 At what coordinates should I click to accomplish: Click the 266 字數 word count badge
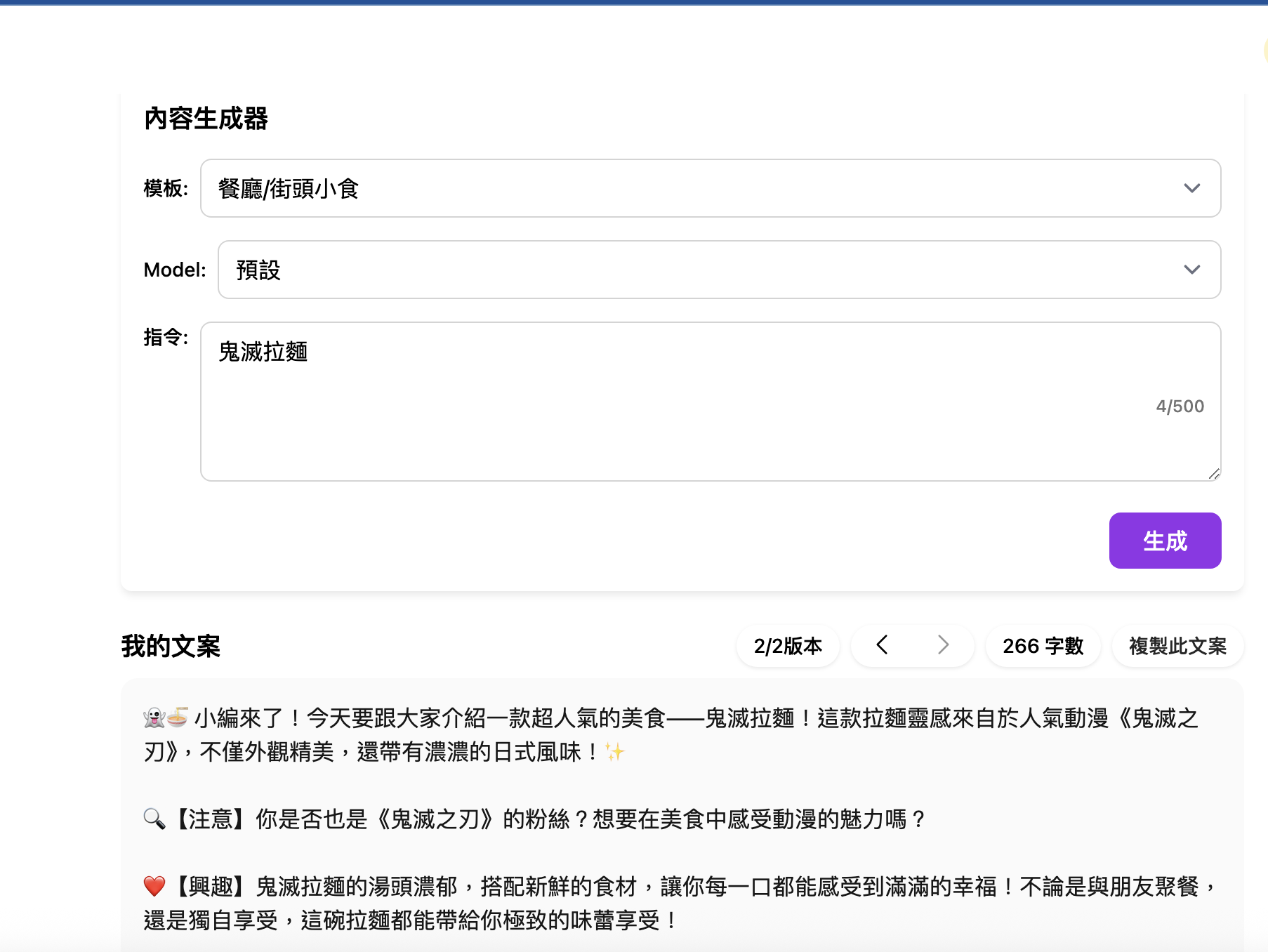click(x=1043, y=646)
